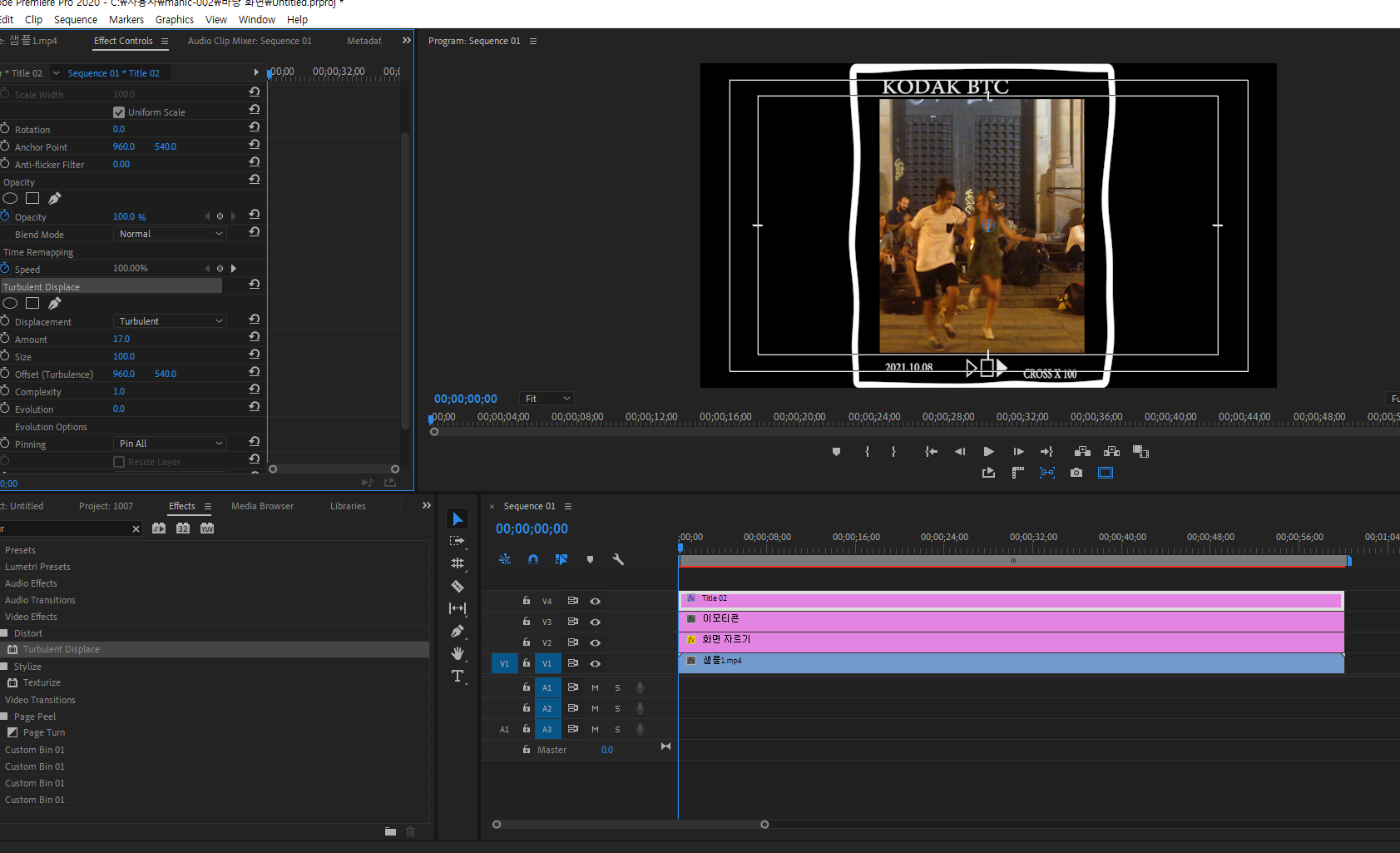This screenshot has height=853, width=1400.
Task: Open the Blend Mode dropdown
Action: tap(171, 234)
